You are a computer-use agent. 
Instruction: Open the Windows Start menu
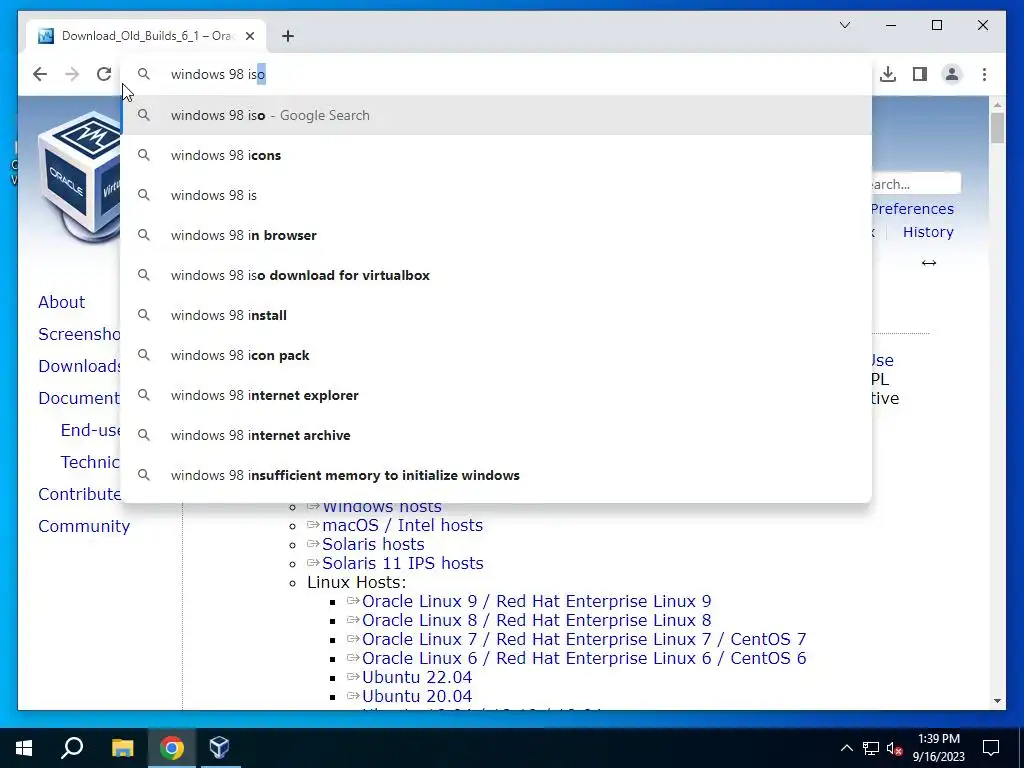point(24,748)
